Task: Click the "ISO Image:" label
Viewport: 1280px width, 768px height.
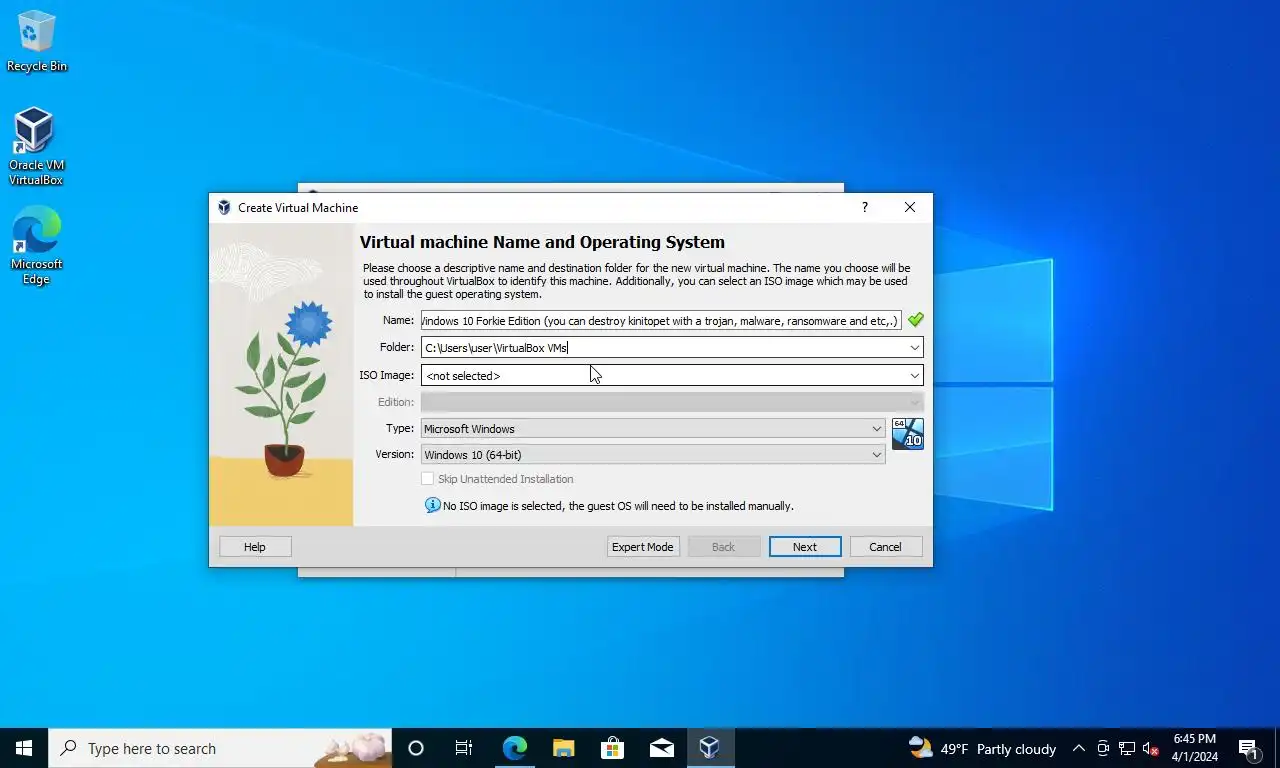Action: (386, 375)
